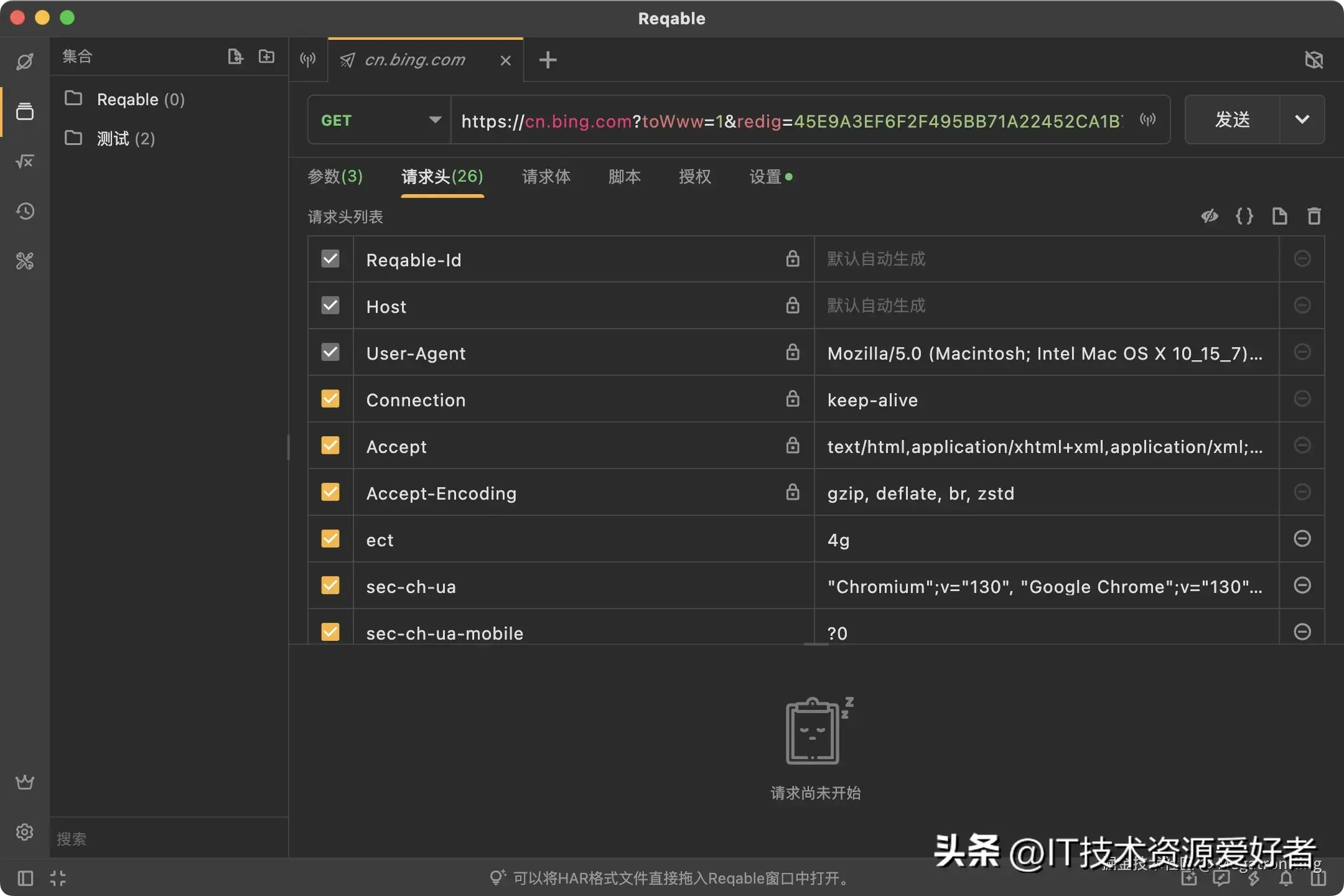Screen dimensions: 1344x896
Task: Click the User-Agent Mozilla/5.0 value
Action: pos(1047,352)
